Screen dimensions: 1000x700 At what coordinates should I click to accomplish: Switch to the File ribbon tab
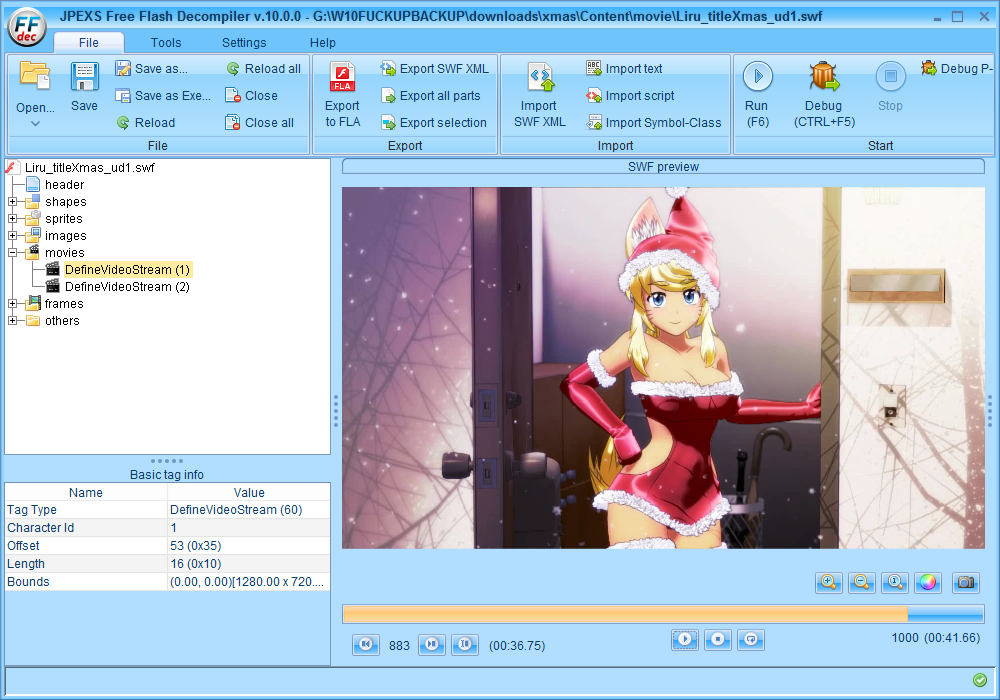point(89,43)
